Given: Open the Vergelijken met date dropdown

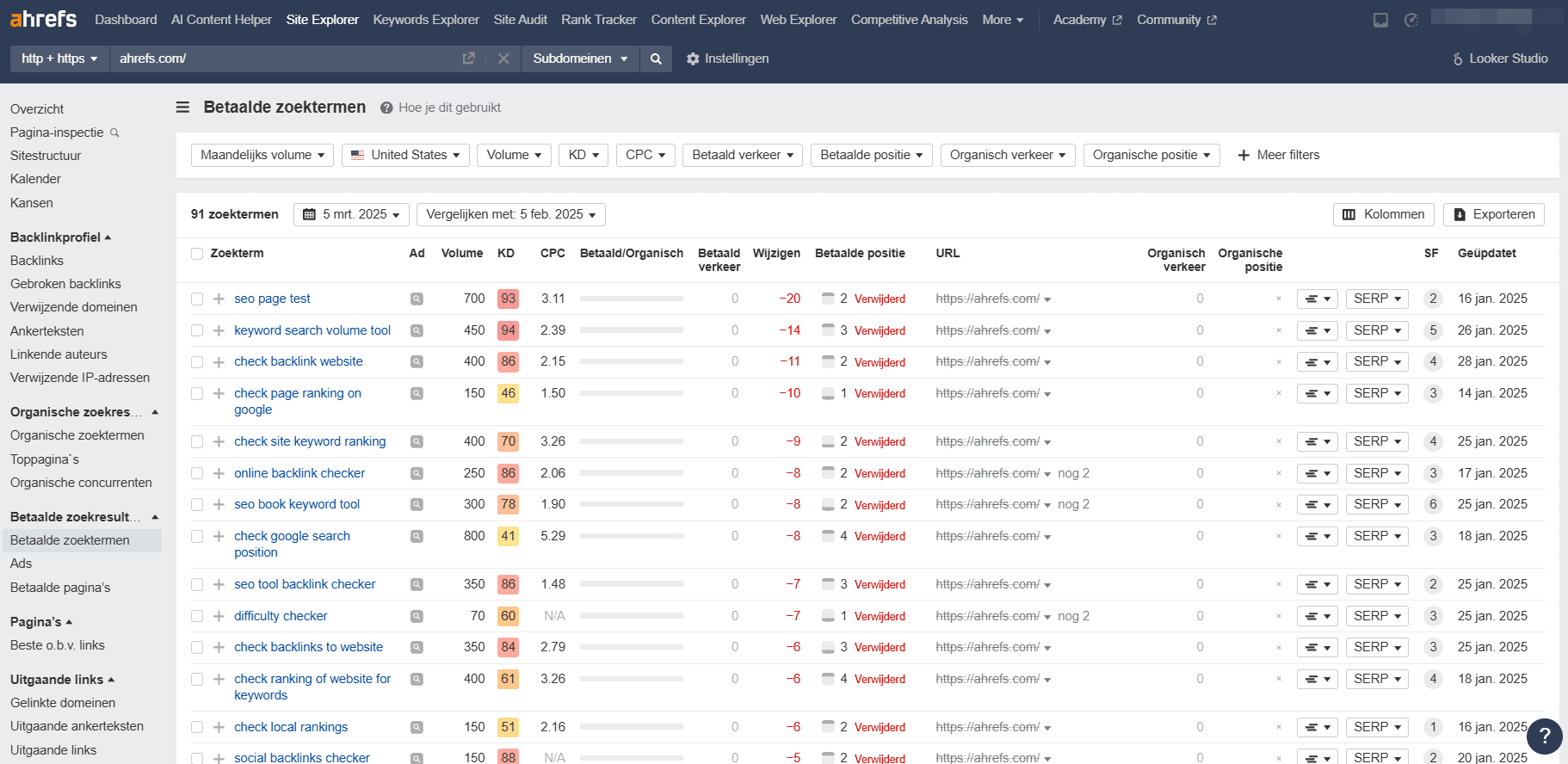Looking at the screenshot, I should point(511,214).
